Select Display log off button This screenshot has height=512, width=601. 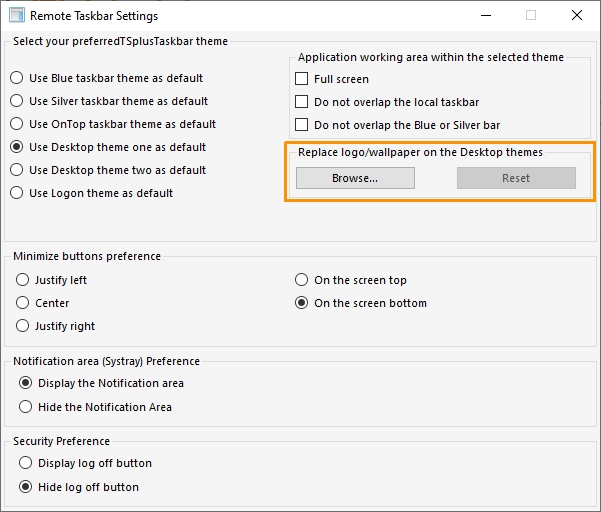tap(26, 463)
